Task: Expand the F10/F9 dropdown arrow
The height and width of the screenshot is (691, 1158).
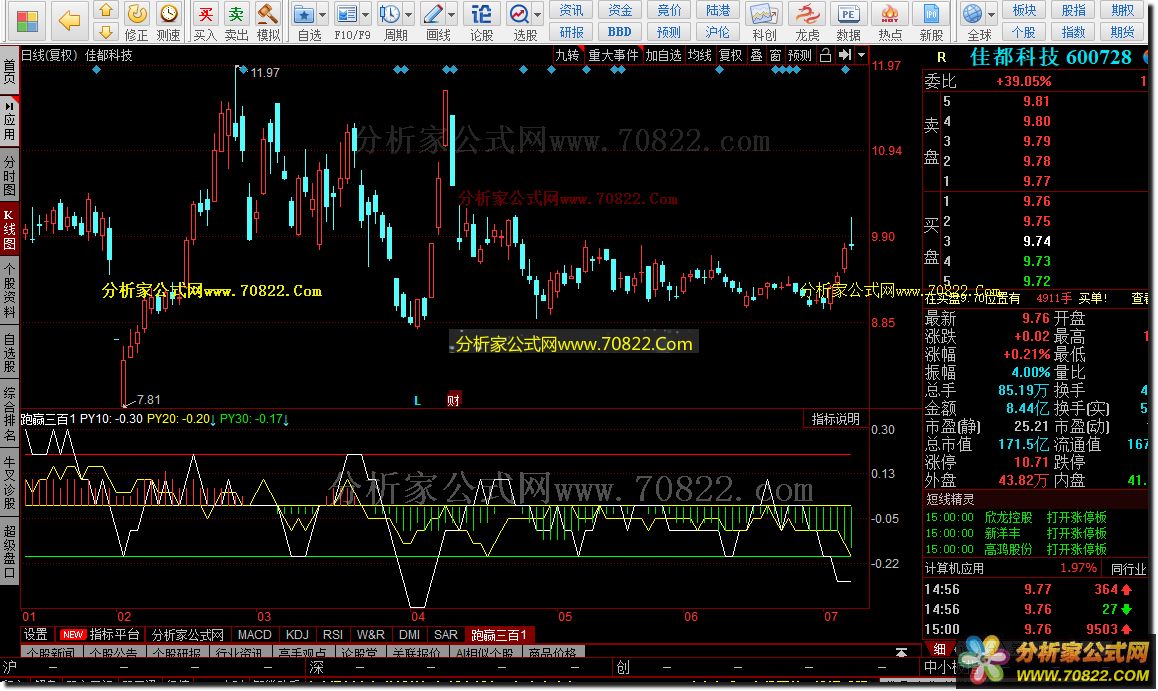Action: tap(365, 14)
